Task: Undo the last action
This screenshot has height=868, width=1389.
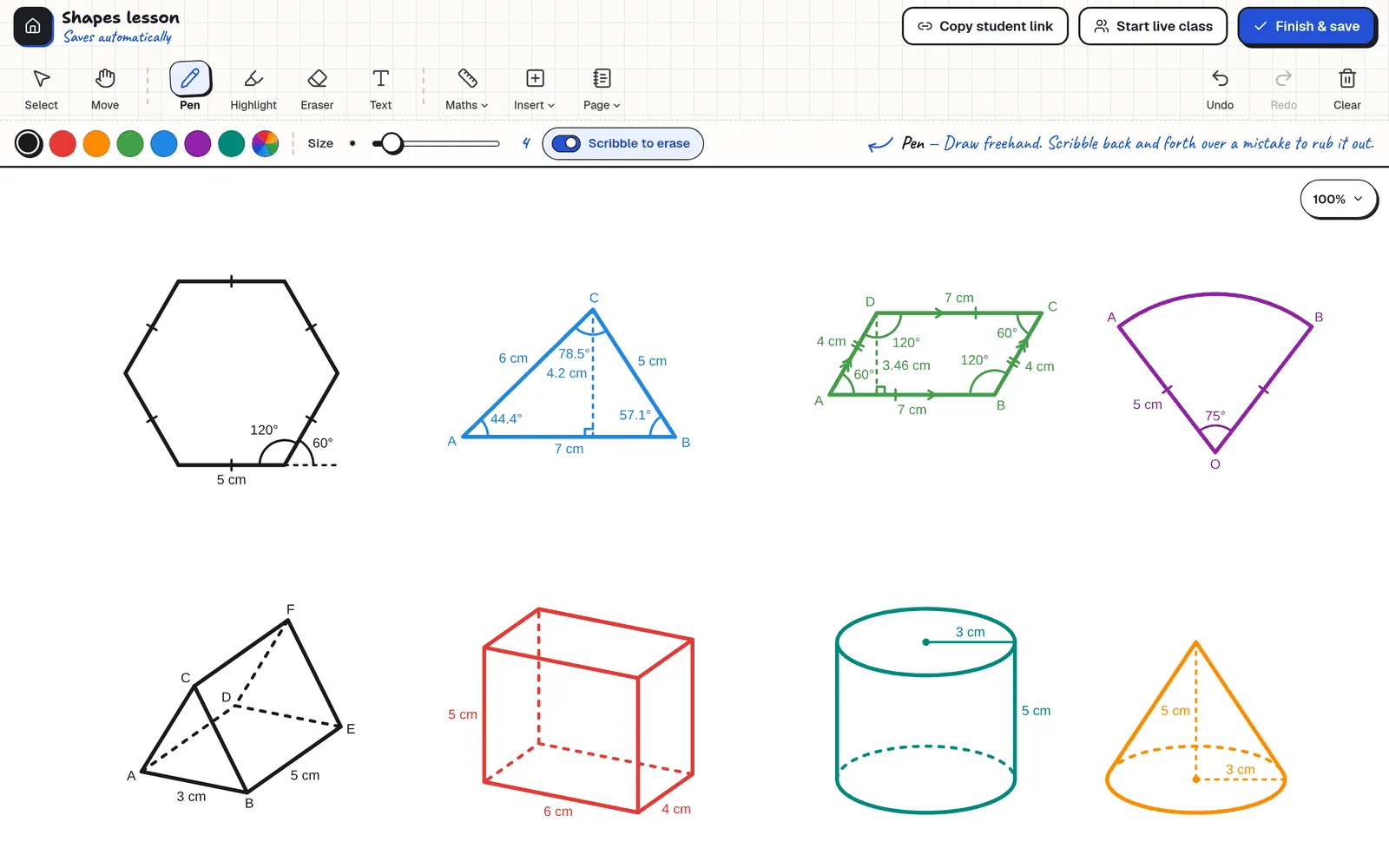Action: click(x=1220, y=88)
